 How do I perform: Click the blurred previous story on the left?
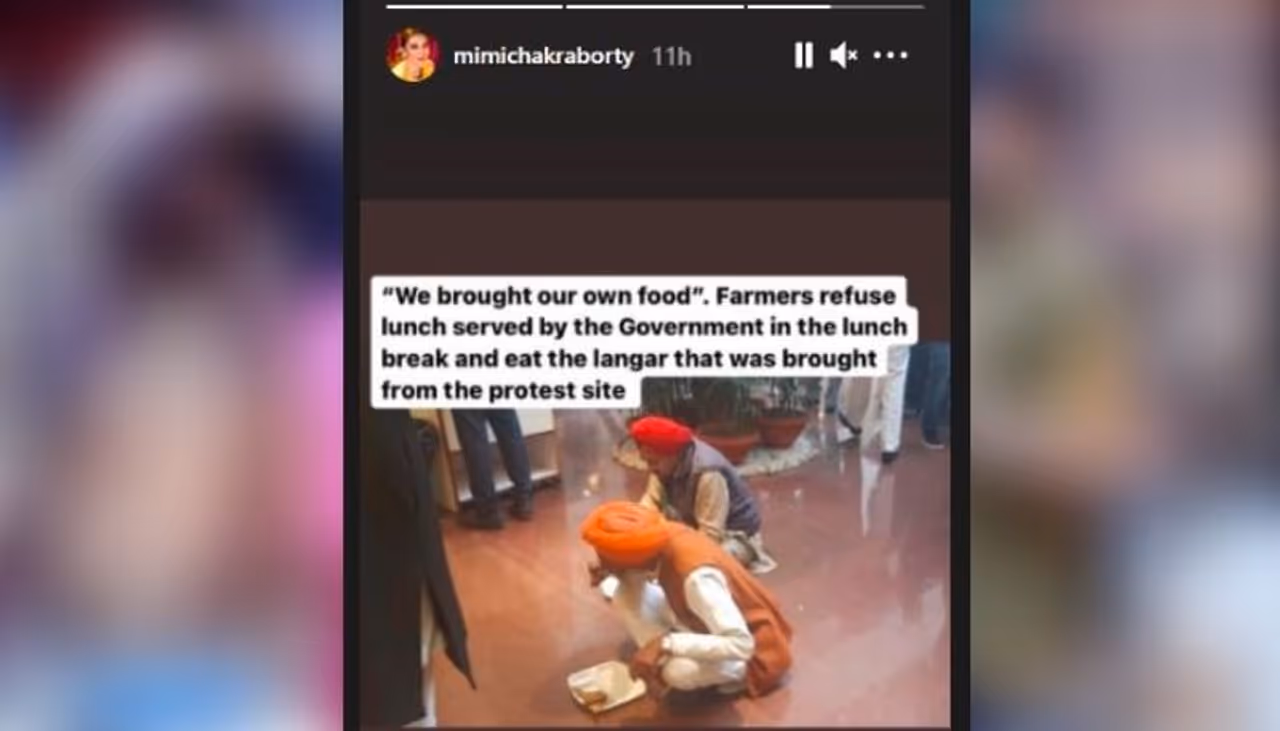171,365
